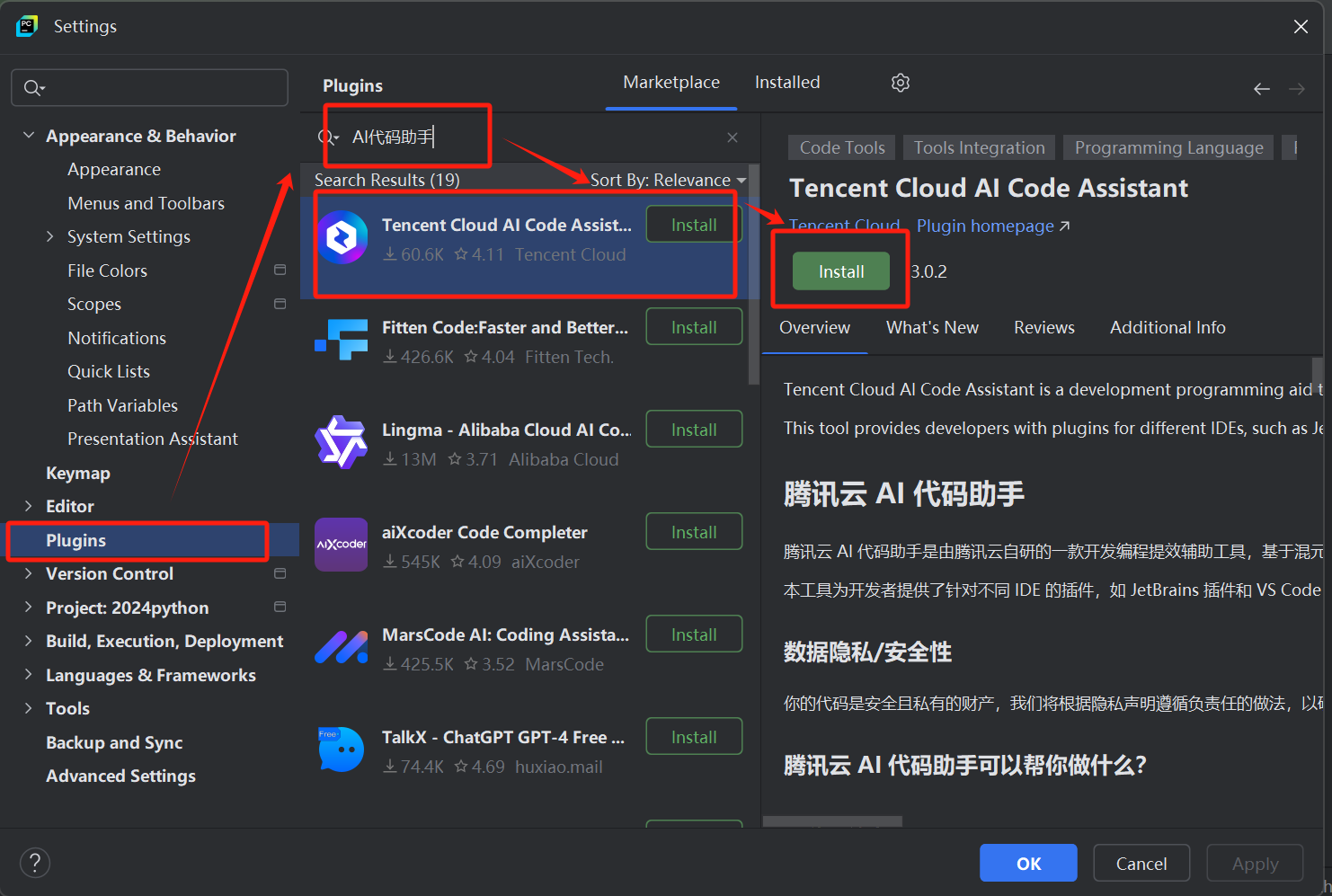Select Keymap in settings tree
Image resolution: width=1332 pixels, height=896 pixels.
78,473
